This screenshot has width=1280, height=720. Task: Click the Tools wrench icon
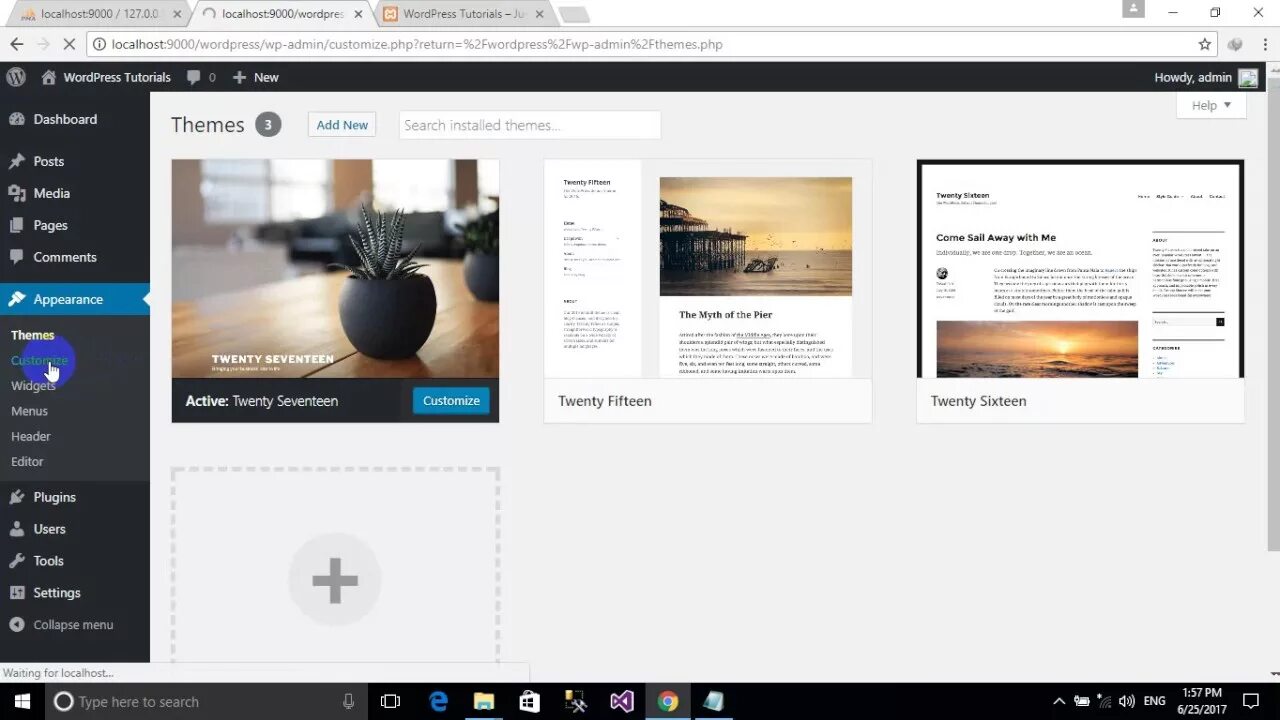[17, 561]
